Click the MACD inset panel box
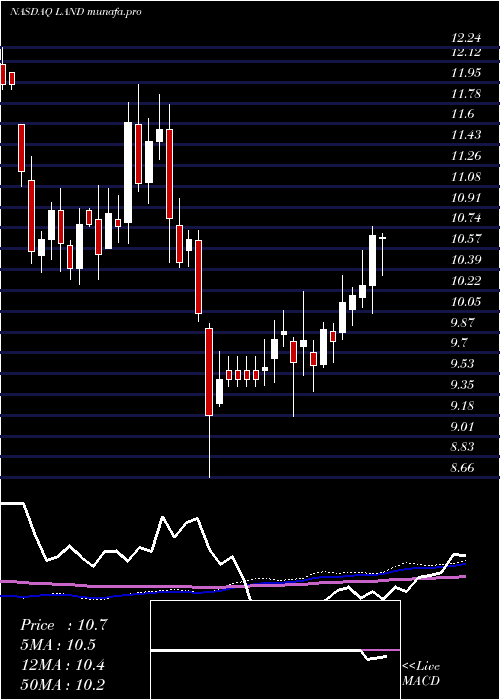 (275, 650)
